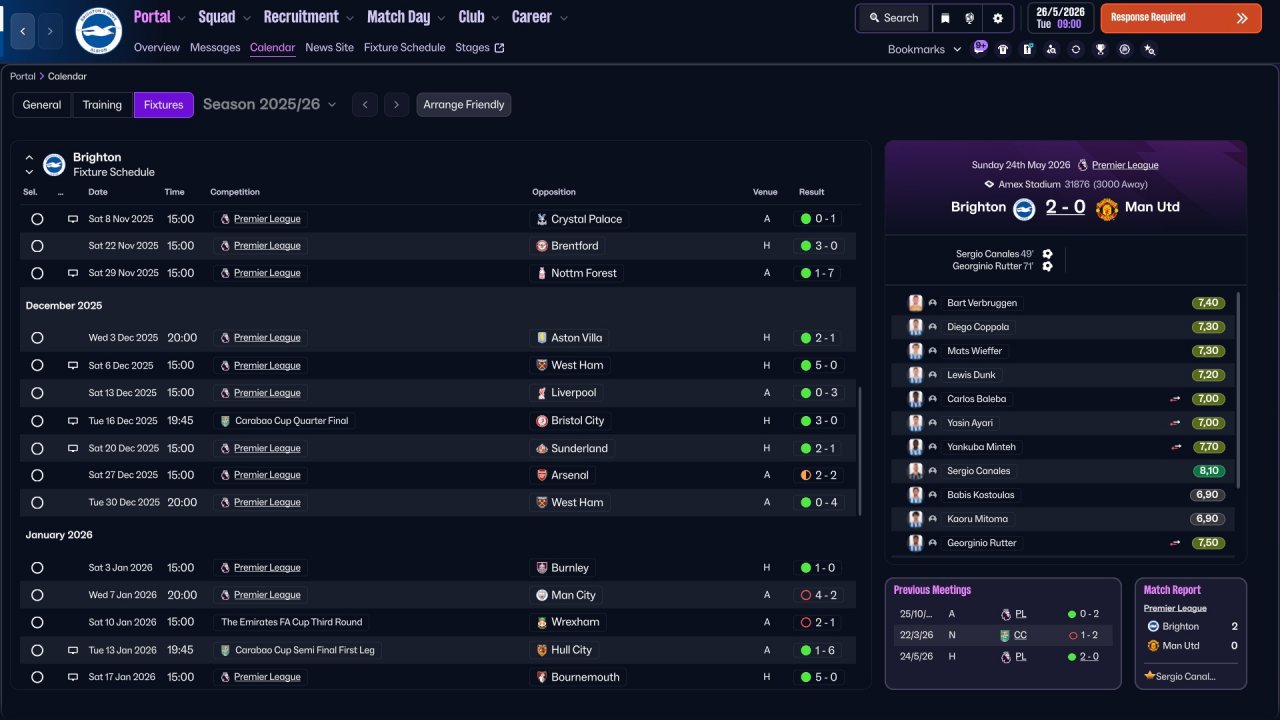Click the shirt icon in bookmarks bar
Image resolution: width=1280 pixels, height=720 pixels.
(x=1003, y=49)
